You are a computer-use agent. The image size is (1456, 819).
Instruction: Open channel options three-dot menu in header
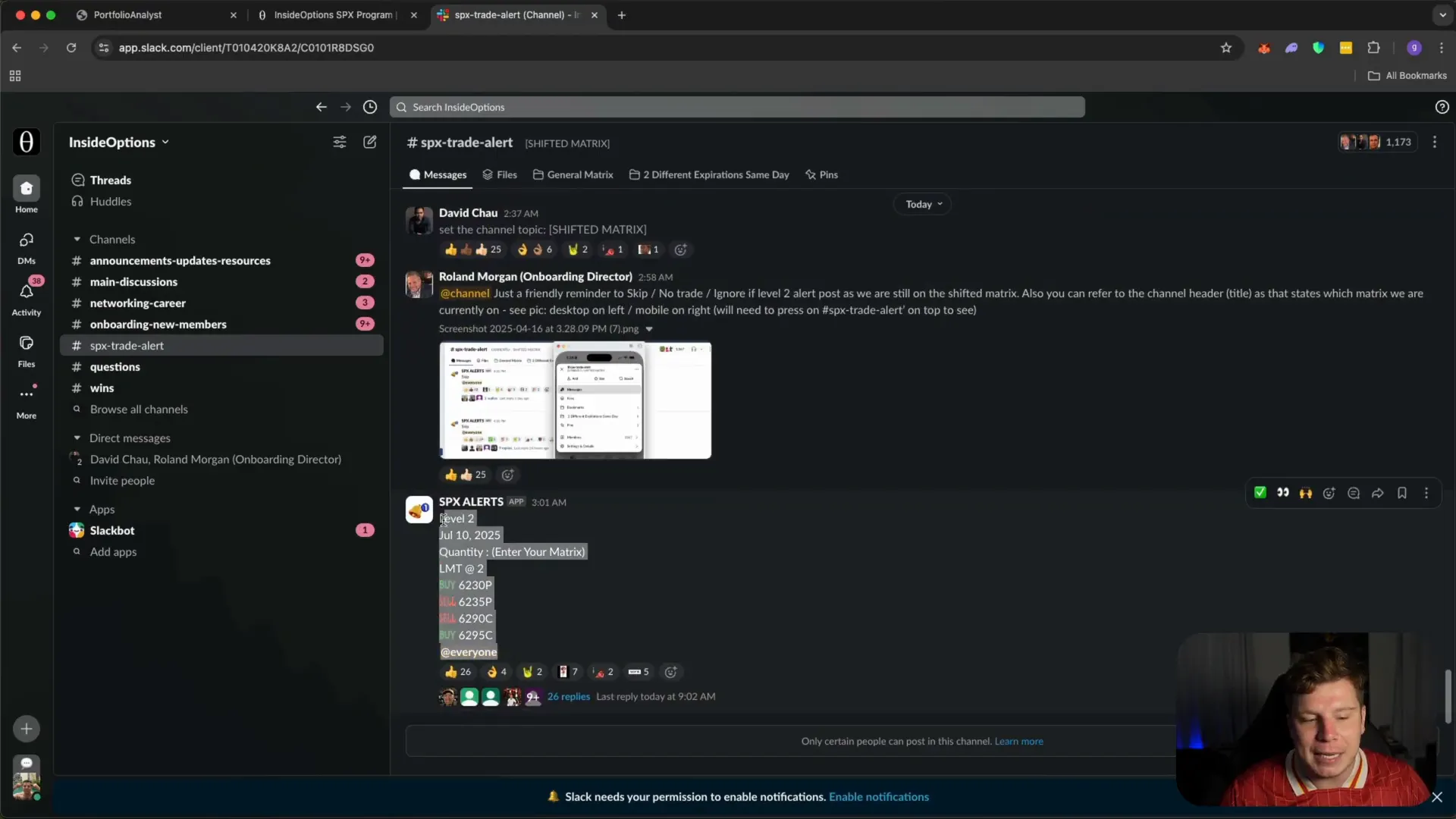click(x=1435, y=142)
